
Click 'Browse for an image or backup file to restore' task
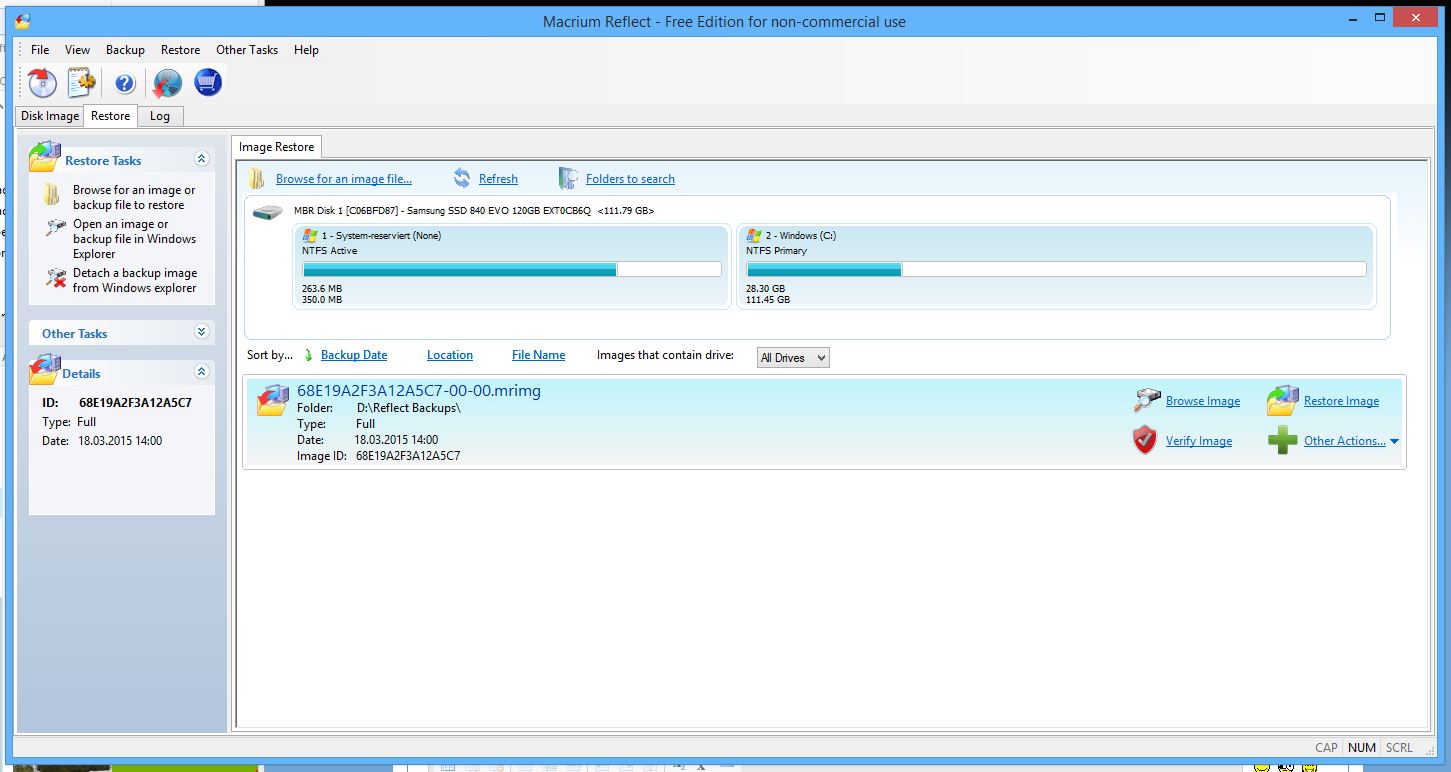coord(134,197)
